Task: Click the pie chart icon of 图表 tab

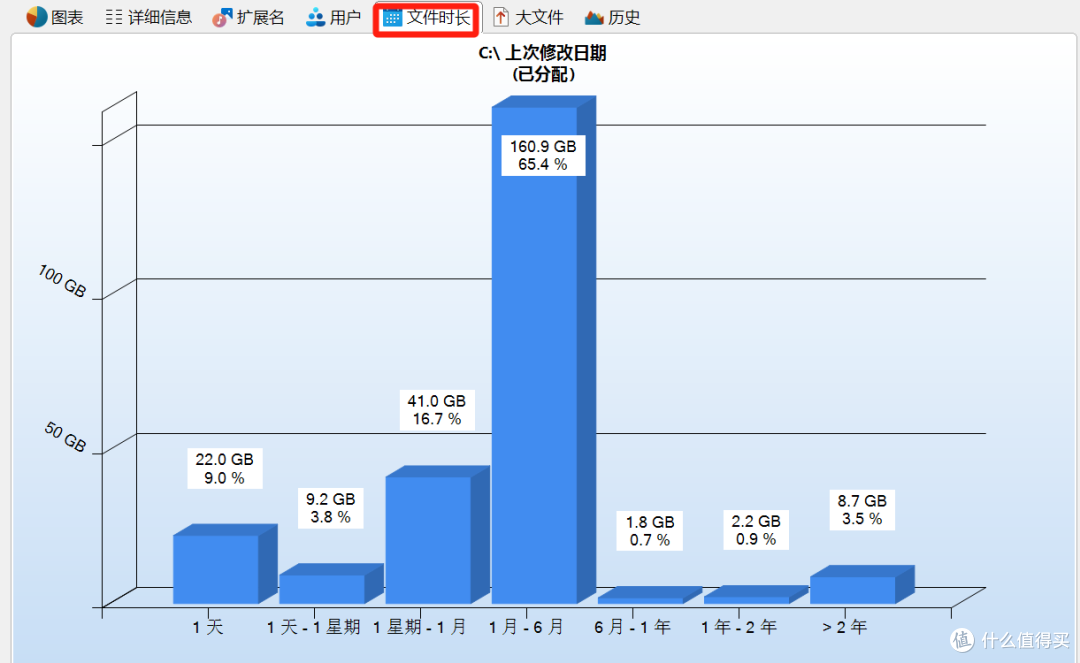Action: click(37, 17)
